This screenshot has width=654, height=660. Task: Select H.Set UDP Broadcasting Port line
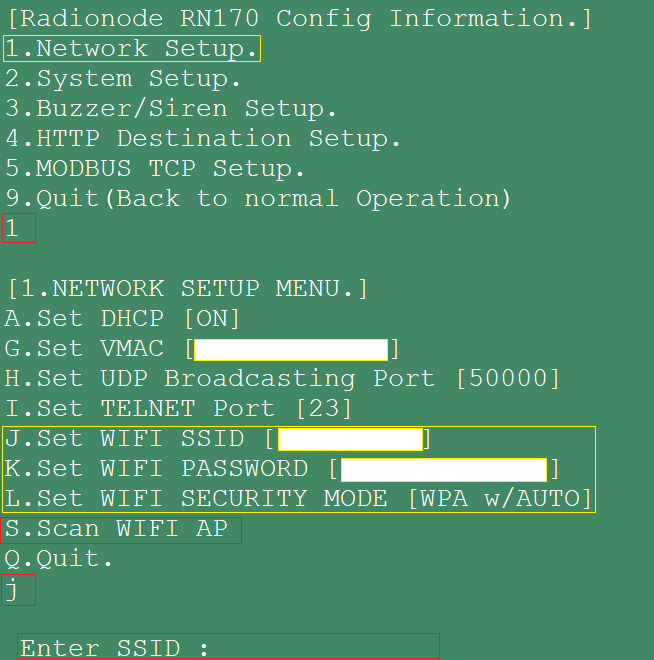282,378
